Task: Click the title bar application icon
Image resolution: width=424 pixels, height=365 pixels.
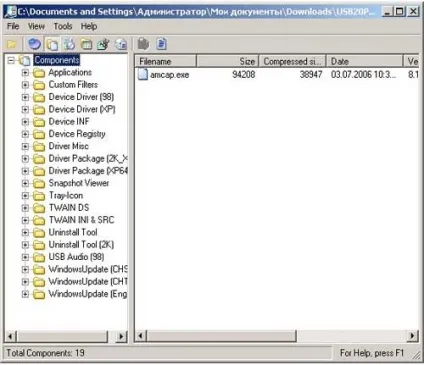Action: click(11, 12)
